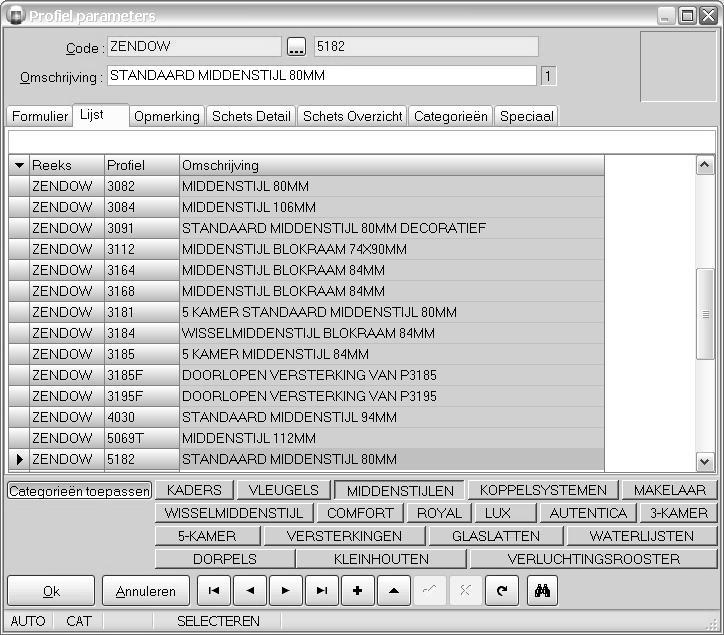The image size is (724, 635).
Task: Select row with profile 3185F
Action: [307, 375]
